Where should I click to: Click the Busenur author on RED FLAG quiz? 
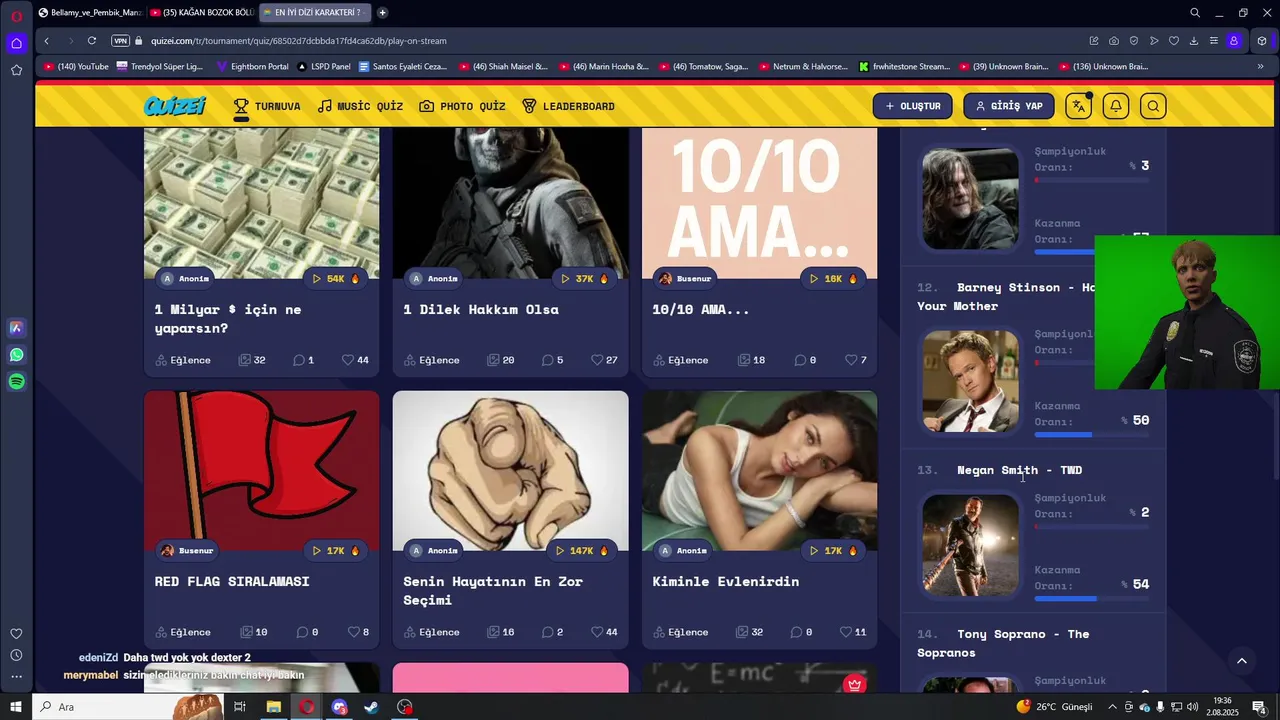click(187, 551)
